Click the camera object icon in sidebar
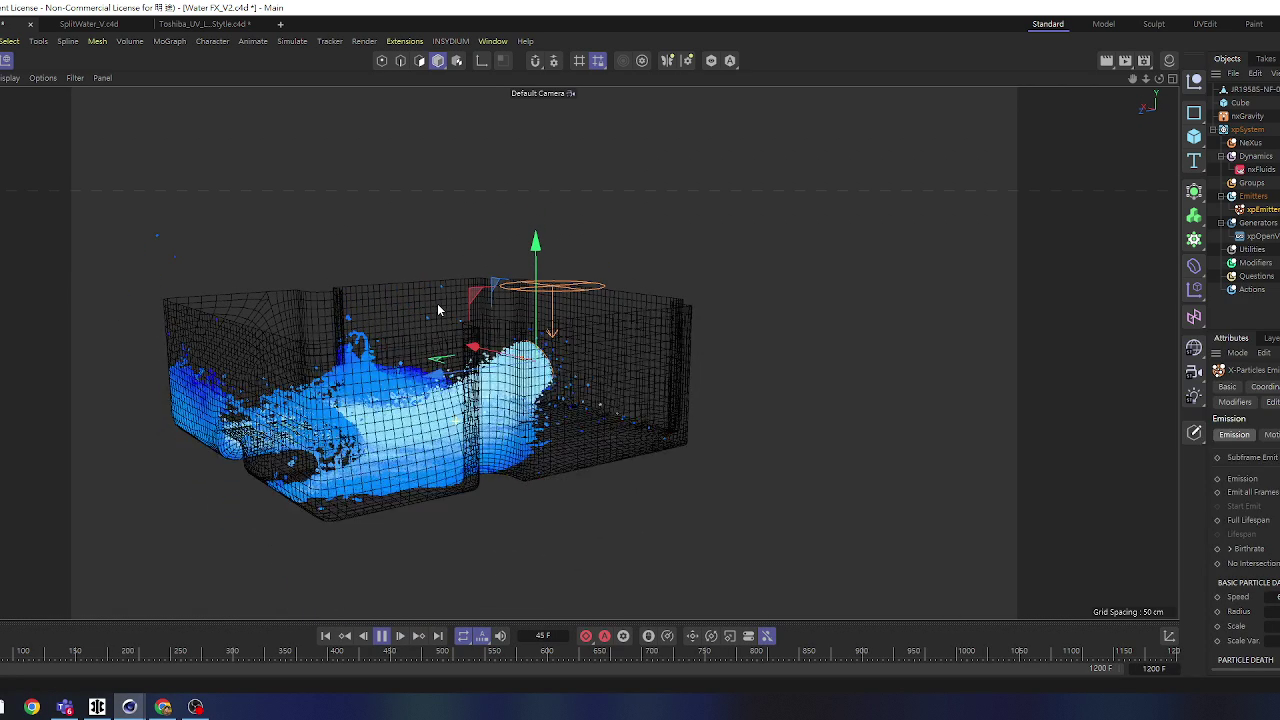This screenshot has width=1280, height=720. pyautogui.click(x=1194, y=372)
